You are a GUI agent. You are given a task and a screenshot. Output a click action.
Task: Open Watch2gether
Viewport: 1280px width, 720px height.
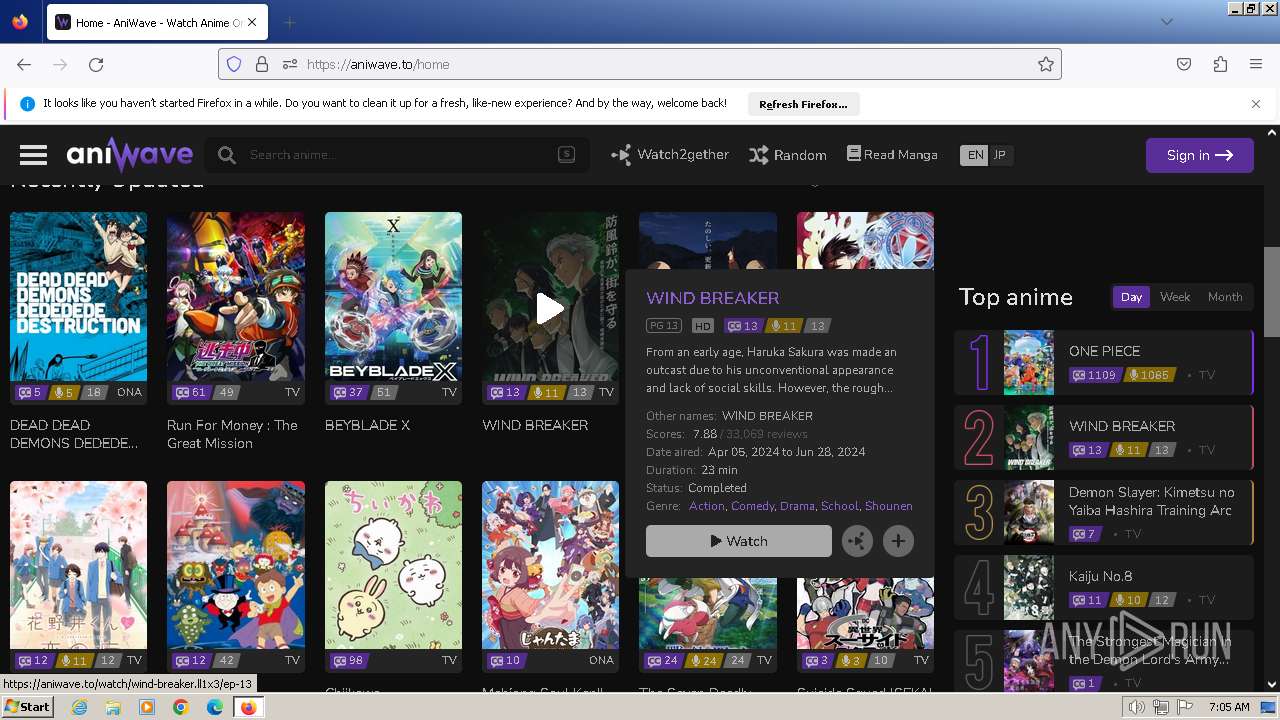(x=670, y=155)
